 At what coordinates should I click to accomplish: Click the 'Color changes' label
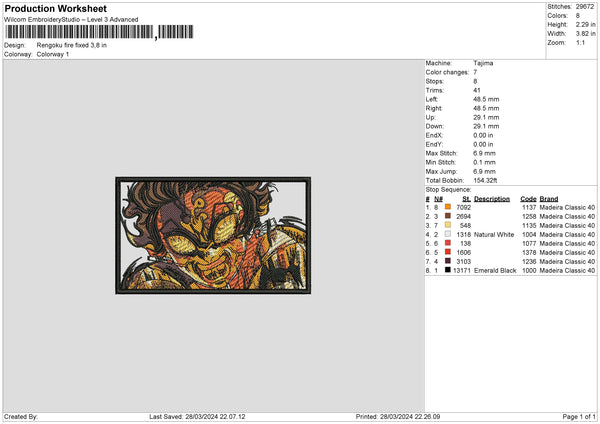click(x=447, y=72)
